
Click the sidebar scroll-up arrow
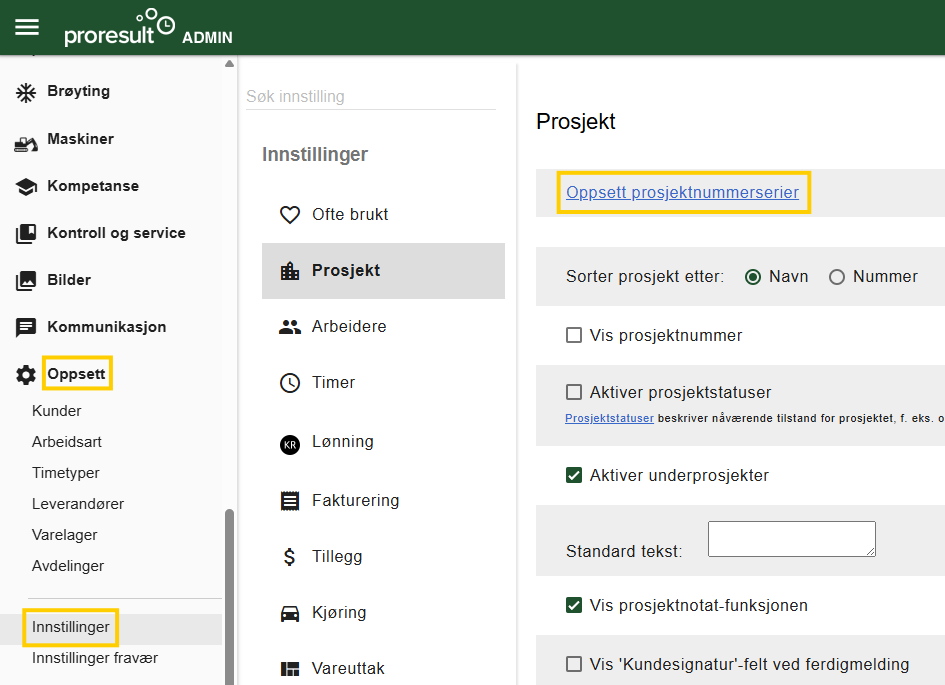(x=229, y=64)
